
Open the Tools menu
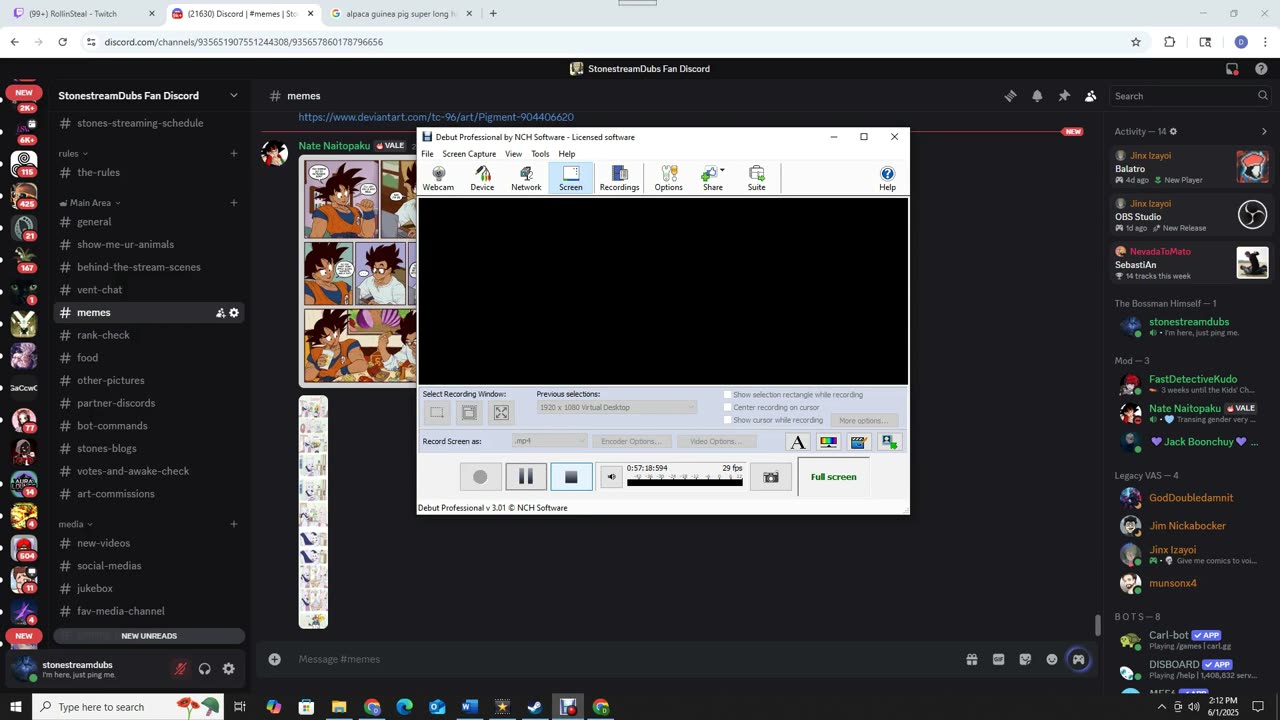pos(540,154)
